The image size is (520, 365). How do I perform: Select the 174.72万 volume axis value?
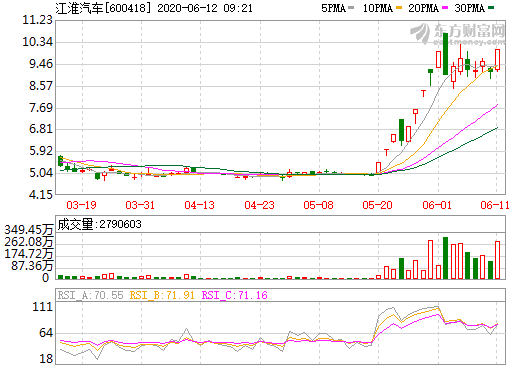click(29, 254)
